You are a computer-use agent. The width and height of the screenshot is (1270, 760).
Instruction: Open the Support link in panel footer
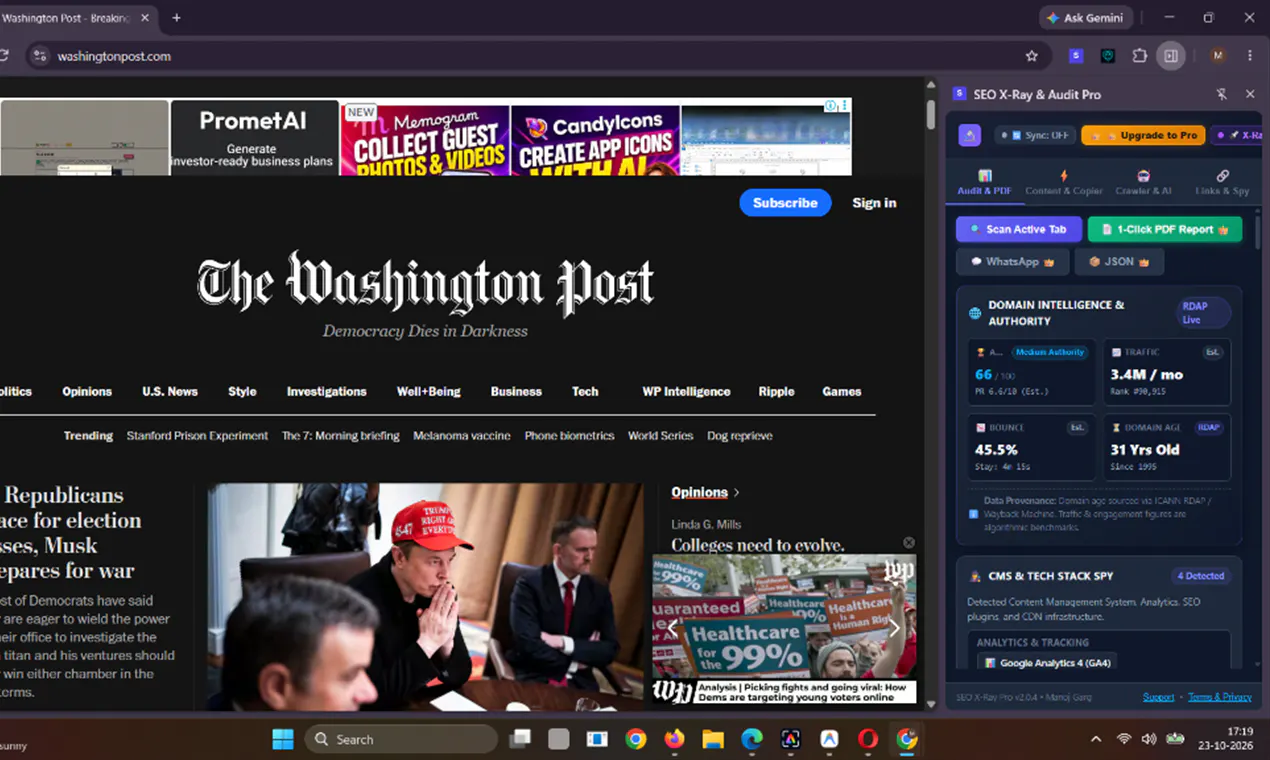[1159, 697]
